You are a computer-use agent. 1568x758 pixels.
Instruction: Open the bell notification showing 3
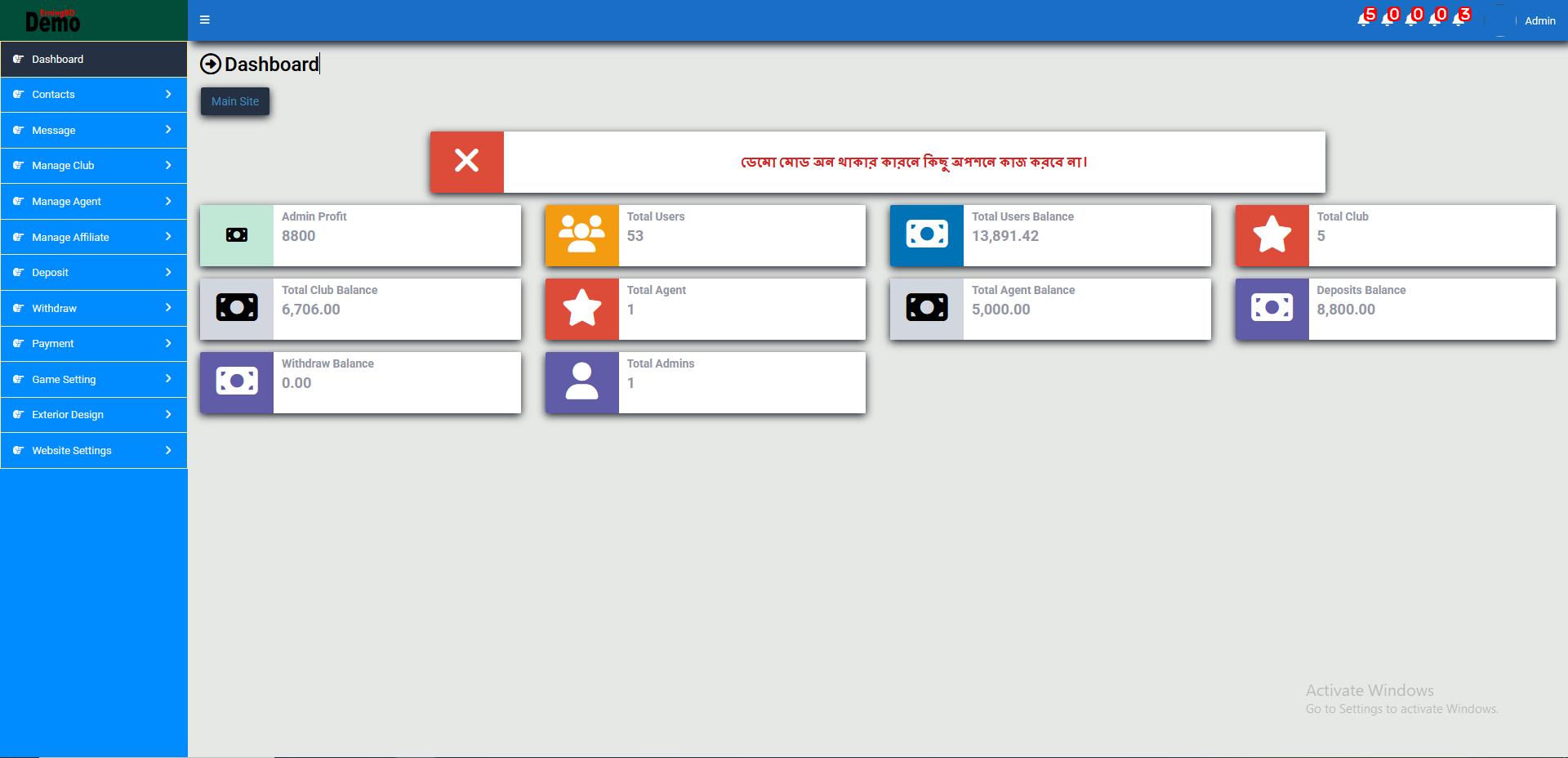[x=1459, y=19]
